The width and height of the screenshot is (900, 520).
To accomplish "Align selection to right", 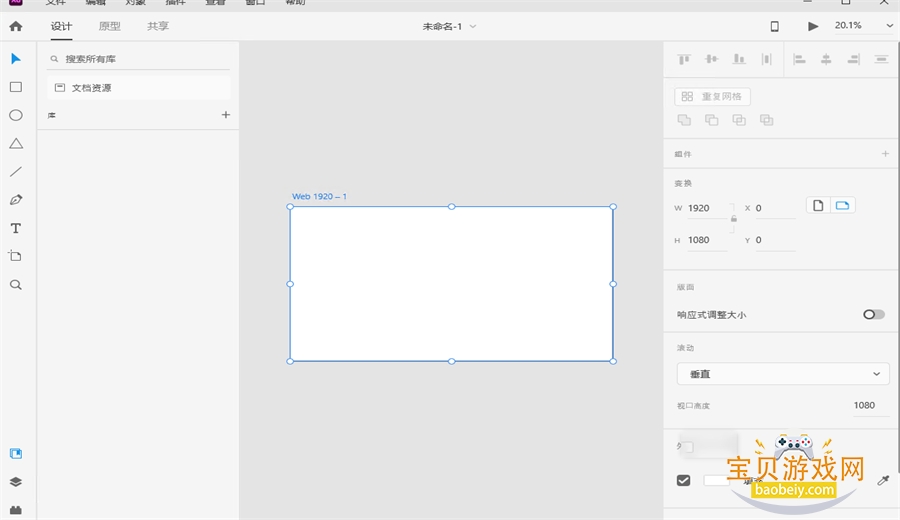I will [x=854, y=59].
